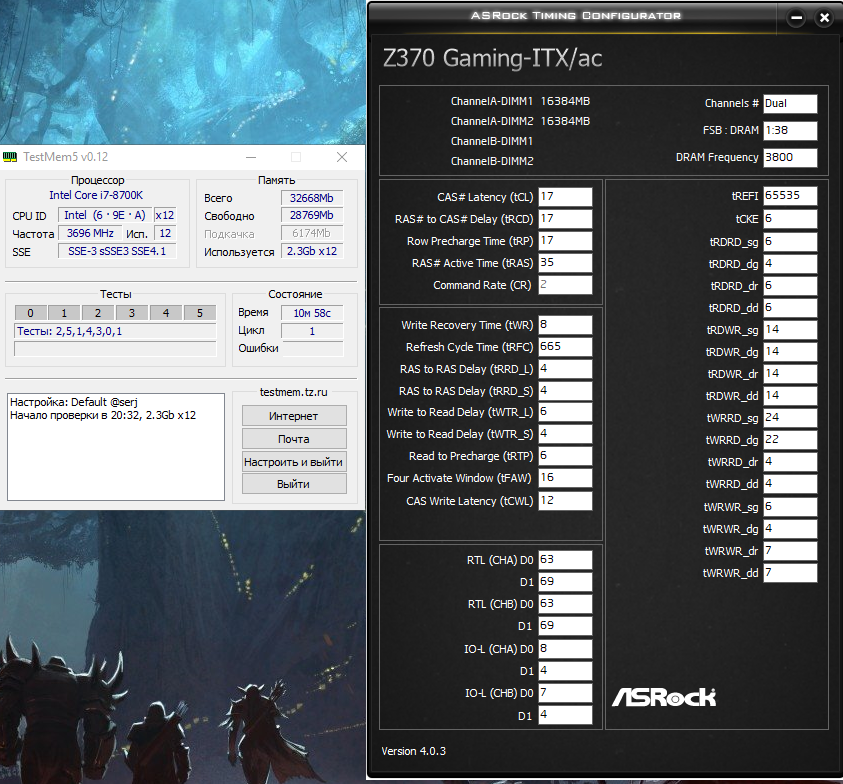Image resolution: width=843 pixels, height=784 pixels.
Task: Select test block 2 in Тесты
Action: pos(98,312)
